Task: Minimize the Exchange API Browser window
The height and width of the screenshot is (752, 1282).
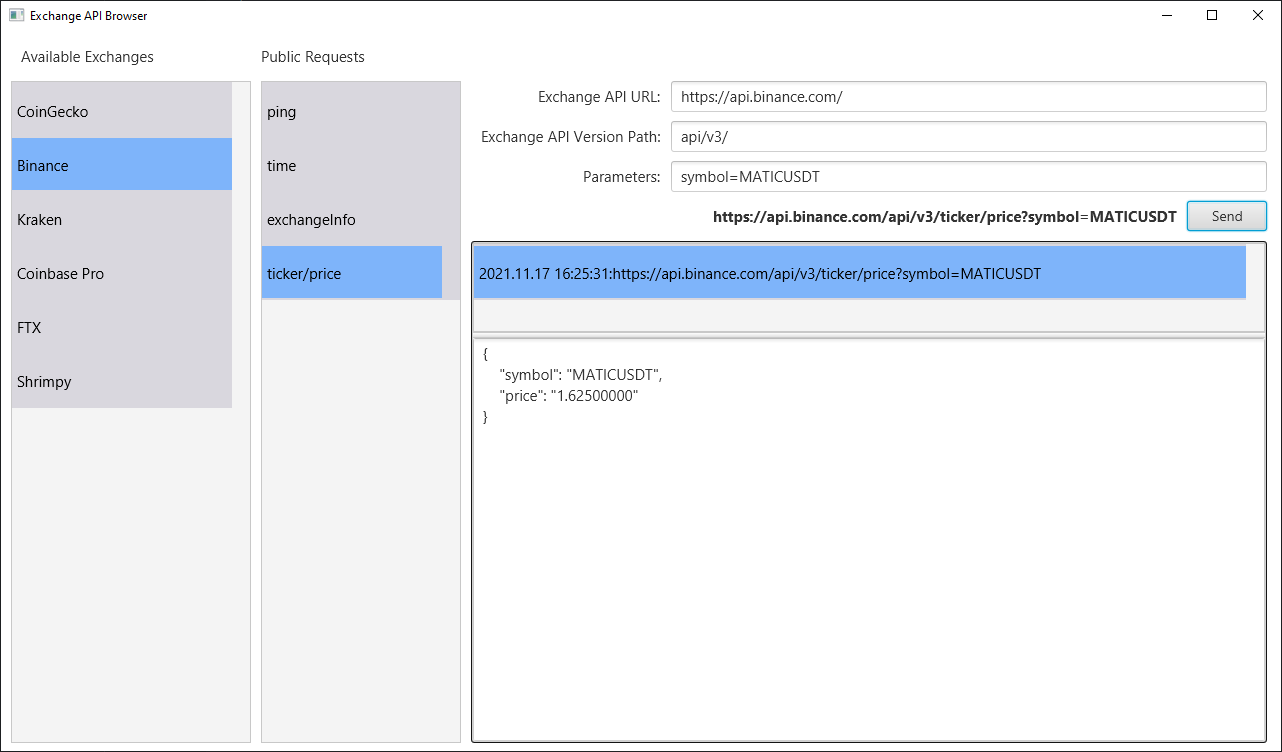Action: coord(1166,15)
